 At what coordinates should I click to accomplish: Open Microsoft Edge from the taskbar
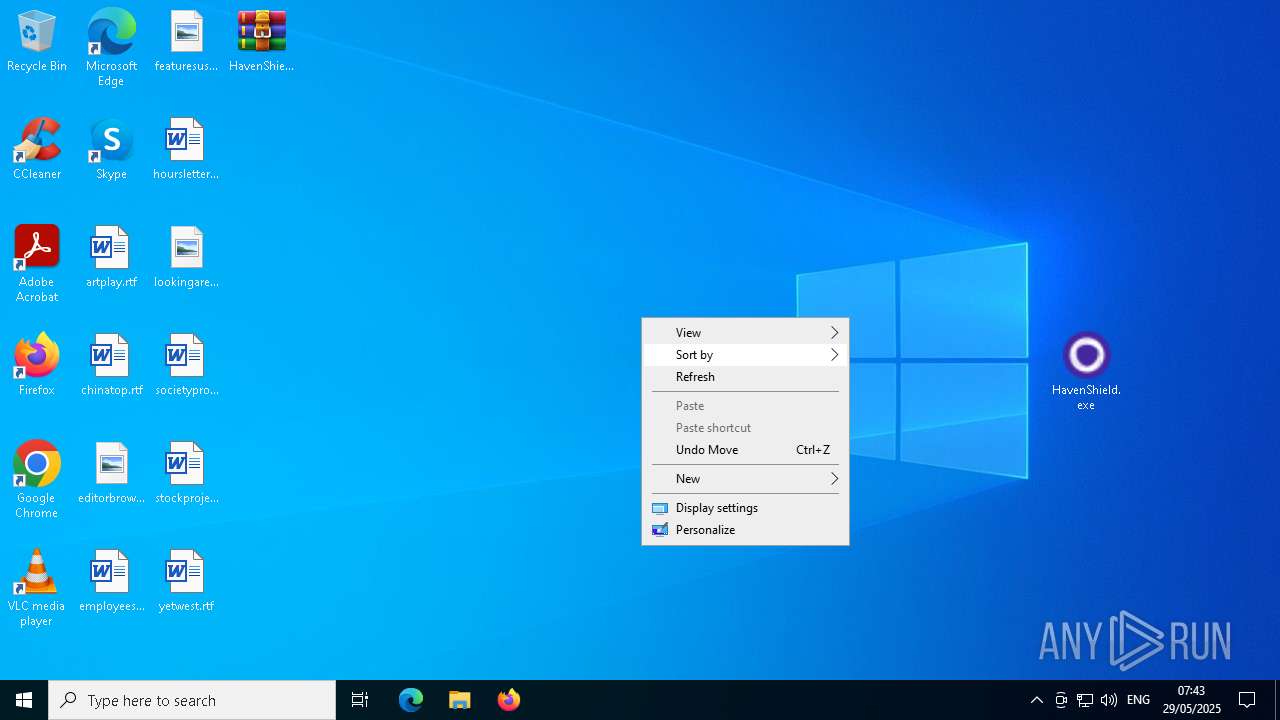click(x=411, y=700)
